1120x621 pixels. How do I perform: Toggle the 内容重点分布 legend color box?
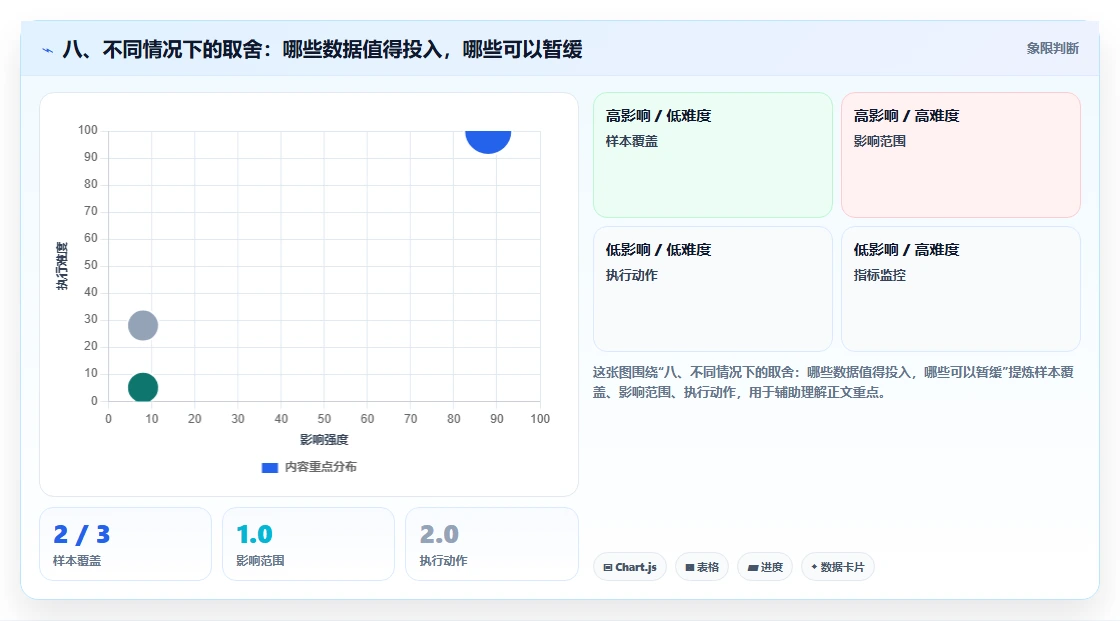[x=270, y=467]
